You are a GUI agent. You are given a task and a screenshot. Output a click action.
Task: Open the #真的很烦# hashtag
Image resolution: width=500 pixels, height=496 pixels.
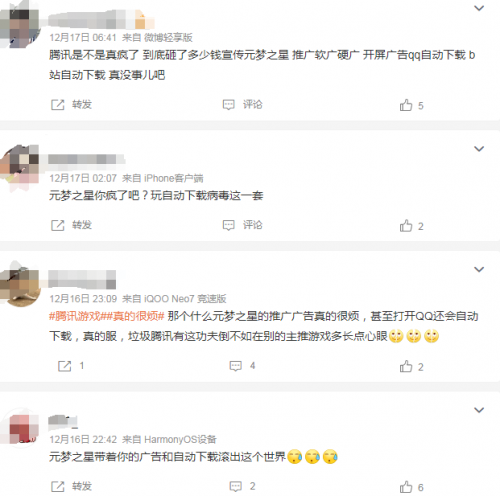(135, 316)
